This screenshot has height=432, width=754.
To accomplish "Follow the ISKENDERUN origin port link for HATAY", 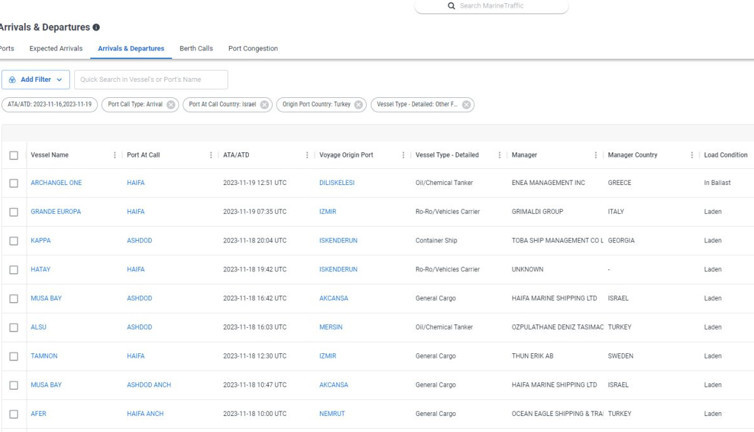I will tap(338, 269).
